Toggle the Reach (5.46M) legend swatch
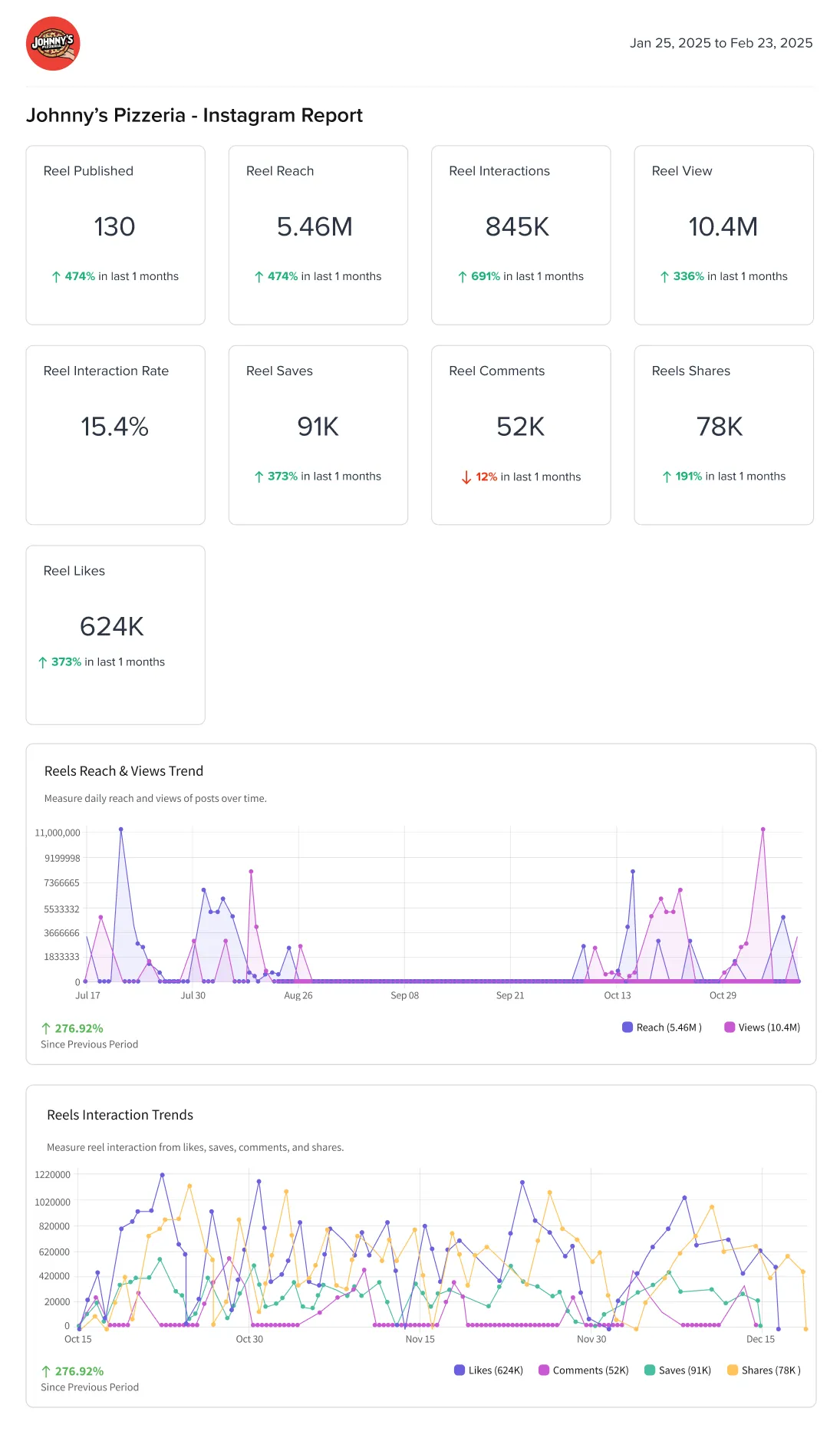The height and width of the screenshot is (1438, 840). 628,1027
